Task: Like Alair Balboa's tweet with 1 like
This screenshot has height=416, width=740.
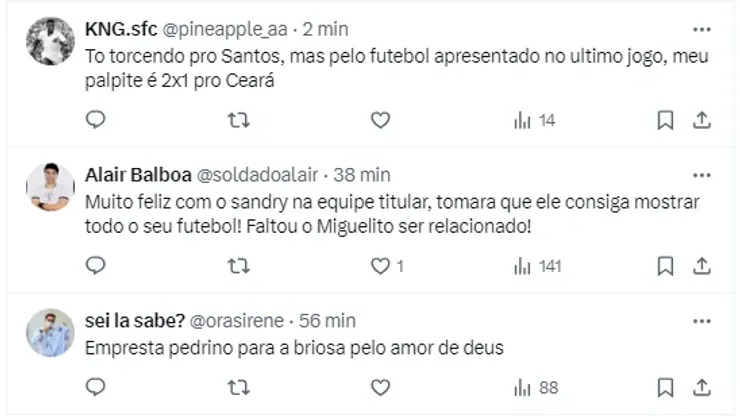Action: point(380,266)
